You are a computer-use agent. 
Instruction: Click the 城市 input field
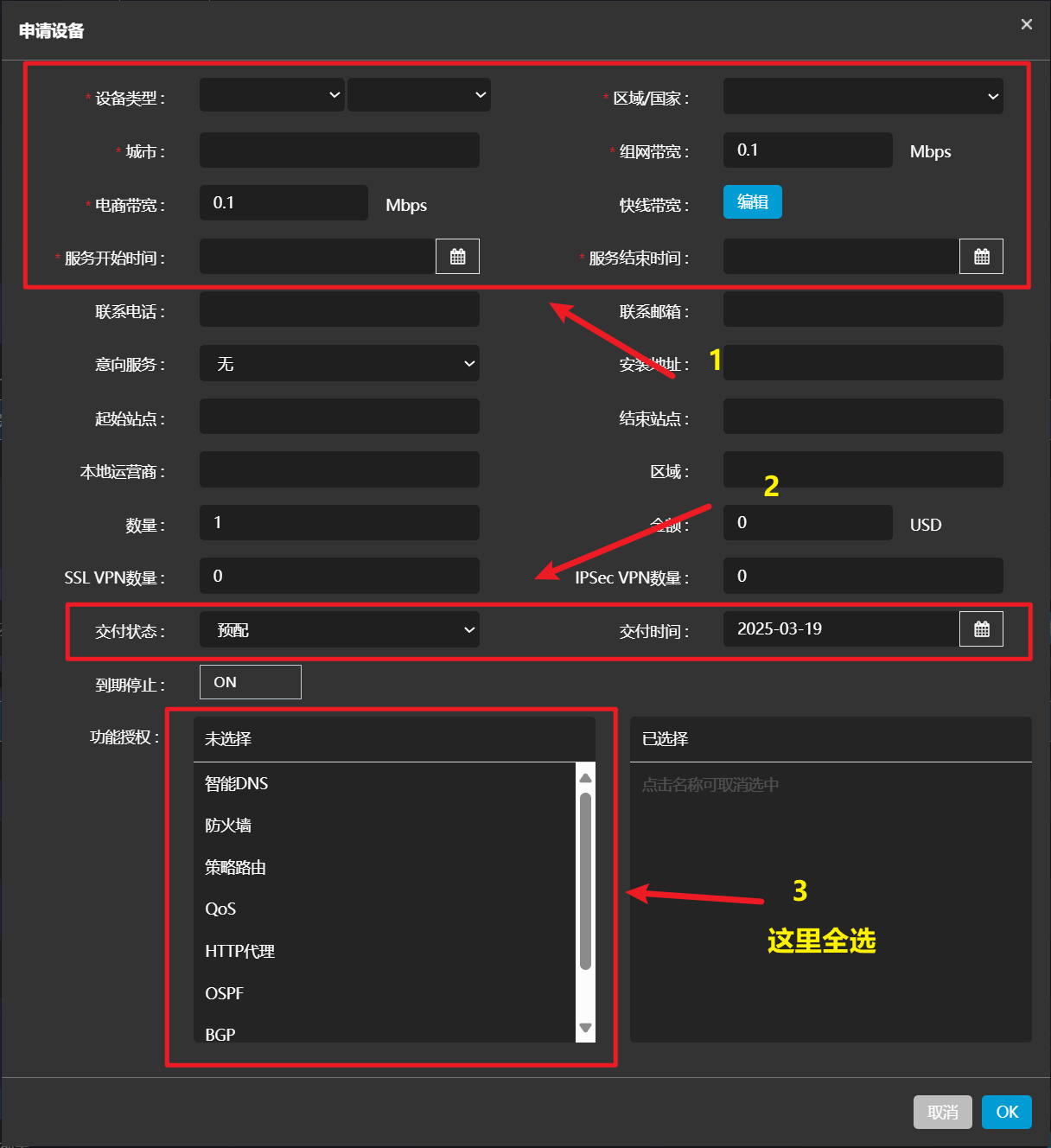(339, 150)
